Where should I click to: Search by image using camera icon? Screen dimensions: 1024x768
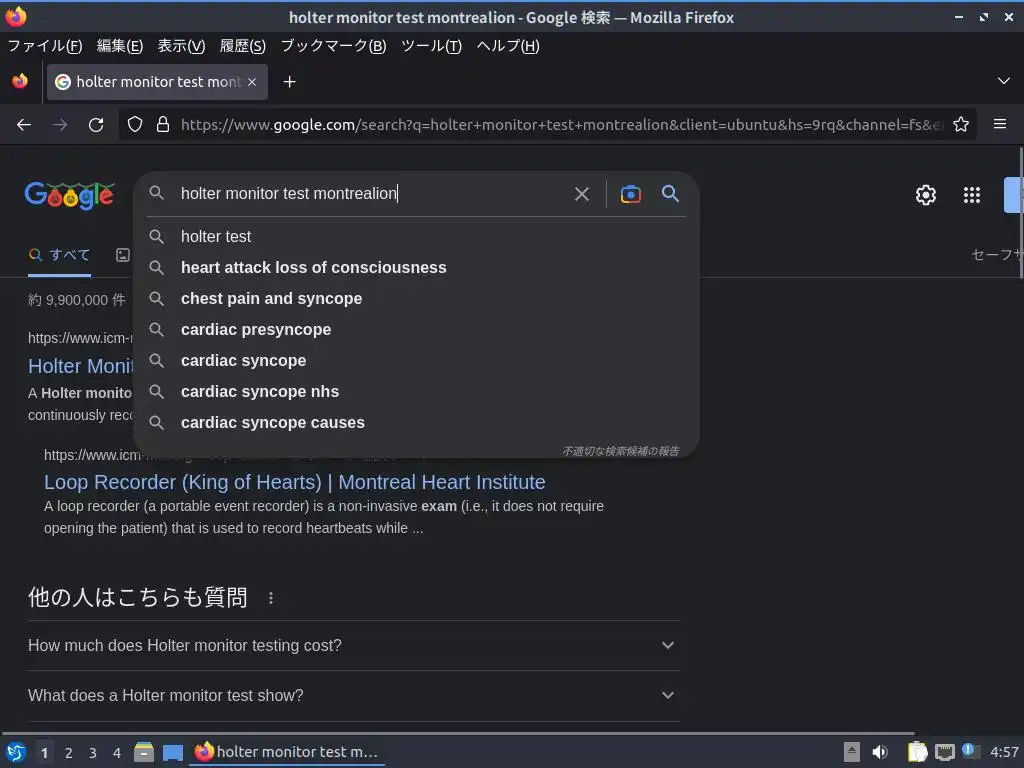click(630, 194)
